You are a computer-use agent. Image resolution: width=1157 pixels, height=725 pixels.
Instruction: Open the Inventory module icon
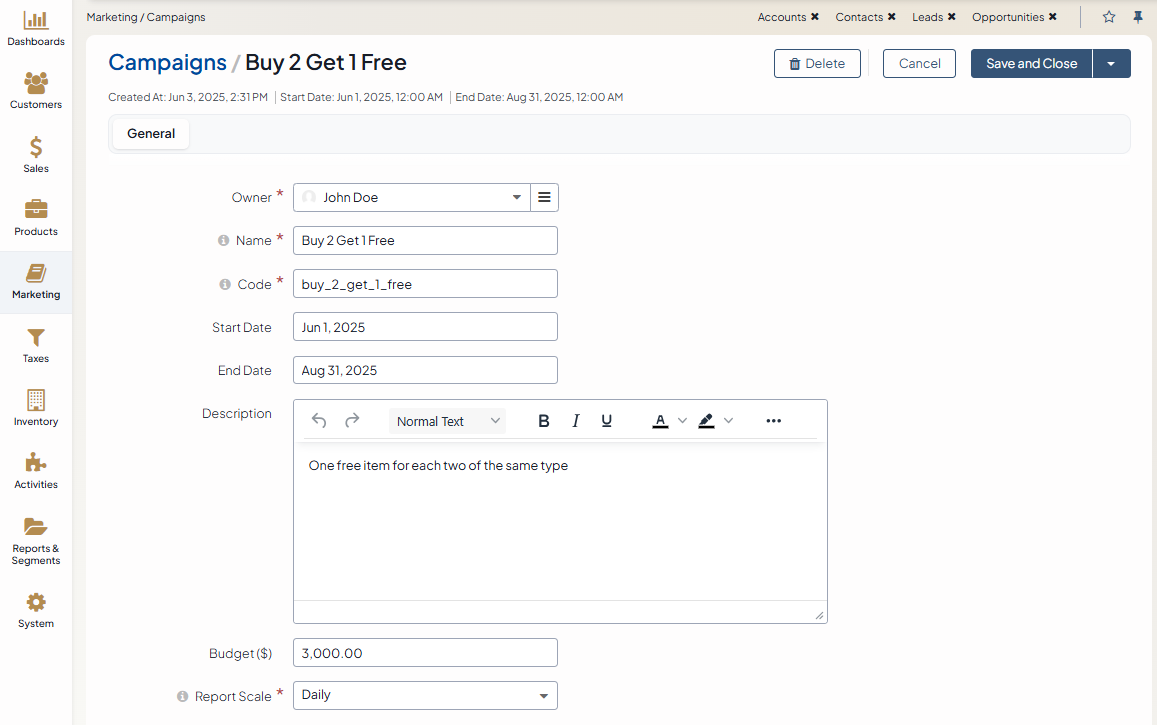tap(36, 401)
